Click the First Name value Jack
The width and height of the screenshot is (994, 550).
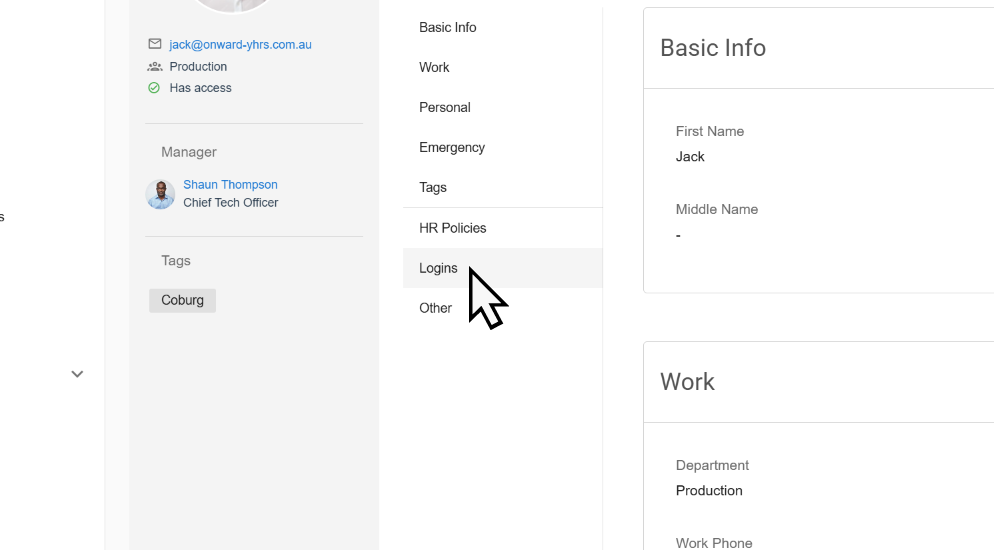pyautogui.click(x=690, y=157)
